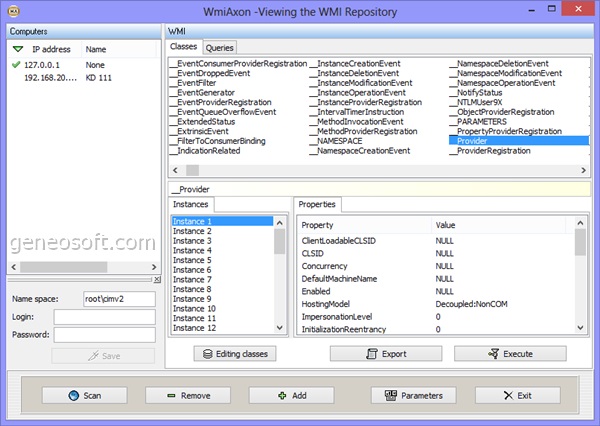Select Instance 2 in Instances list
The image size is (600, 426).
pyautogui.click(x=222, y=231)
